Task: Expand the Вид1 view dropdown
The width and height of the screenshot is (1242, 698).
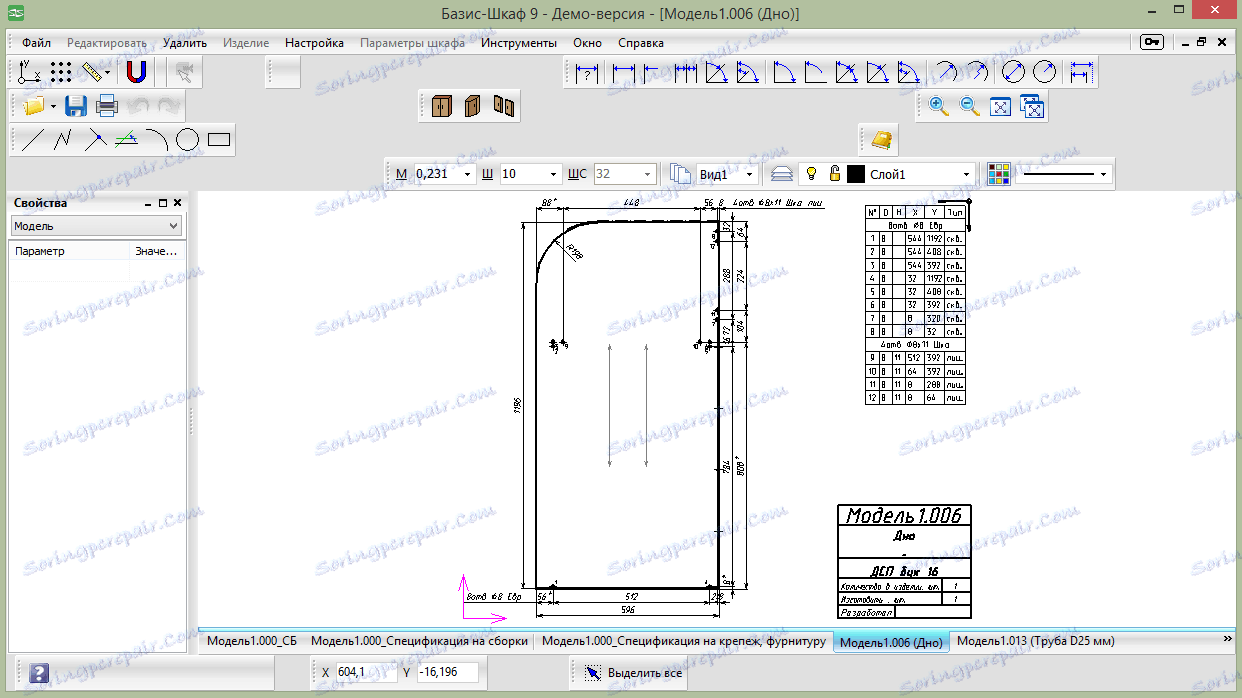Action: (x=749, y=174)
